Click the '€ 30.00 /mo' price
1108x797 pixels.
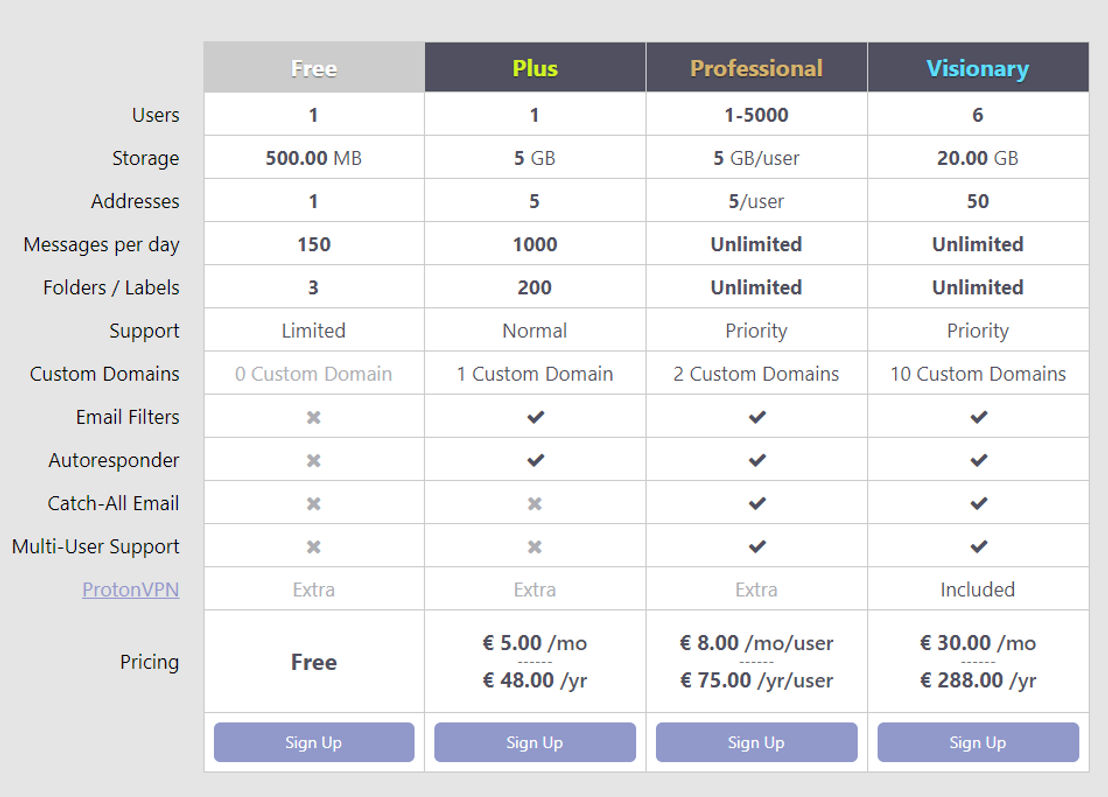tap(978, 642)
